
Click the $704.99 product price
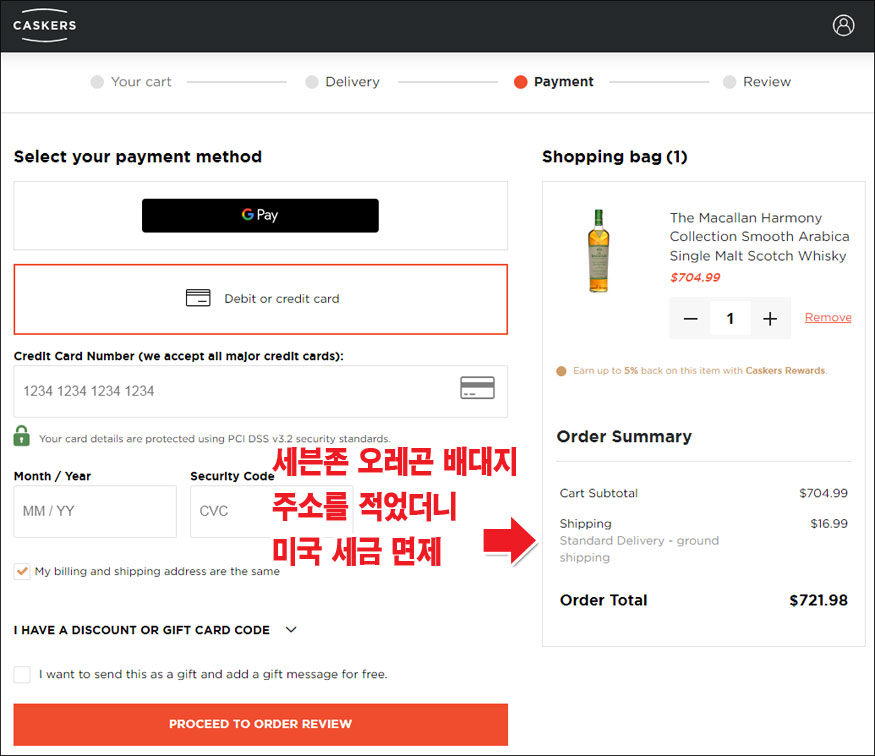pyautogui.click(x=695, y=277)
